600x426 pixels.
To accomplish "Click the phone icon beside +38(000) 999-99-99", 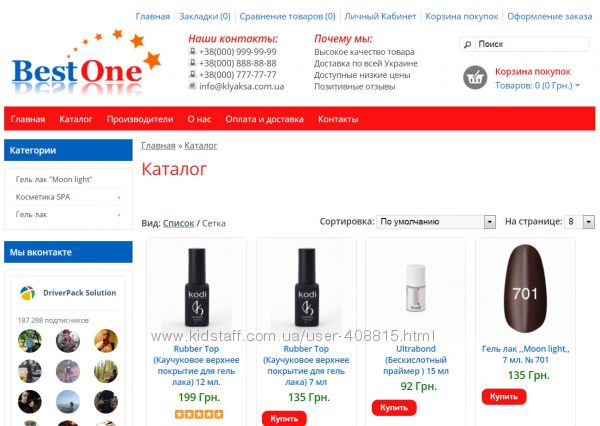I will click(x=192, y=51).
